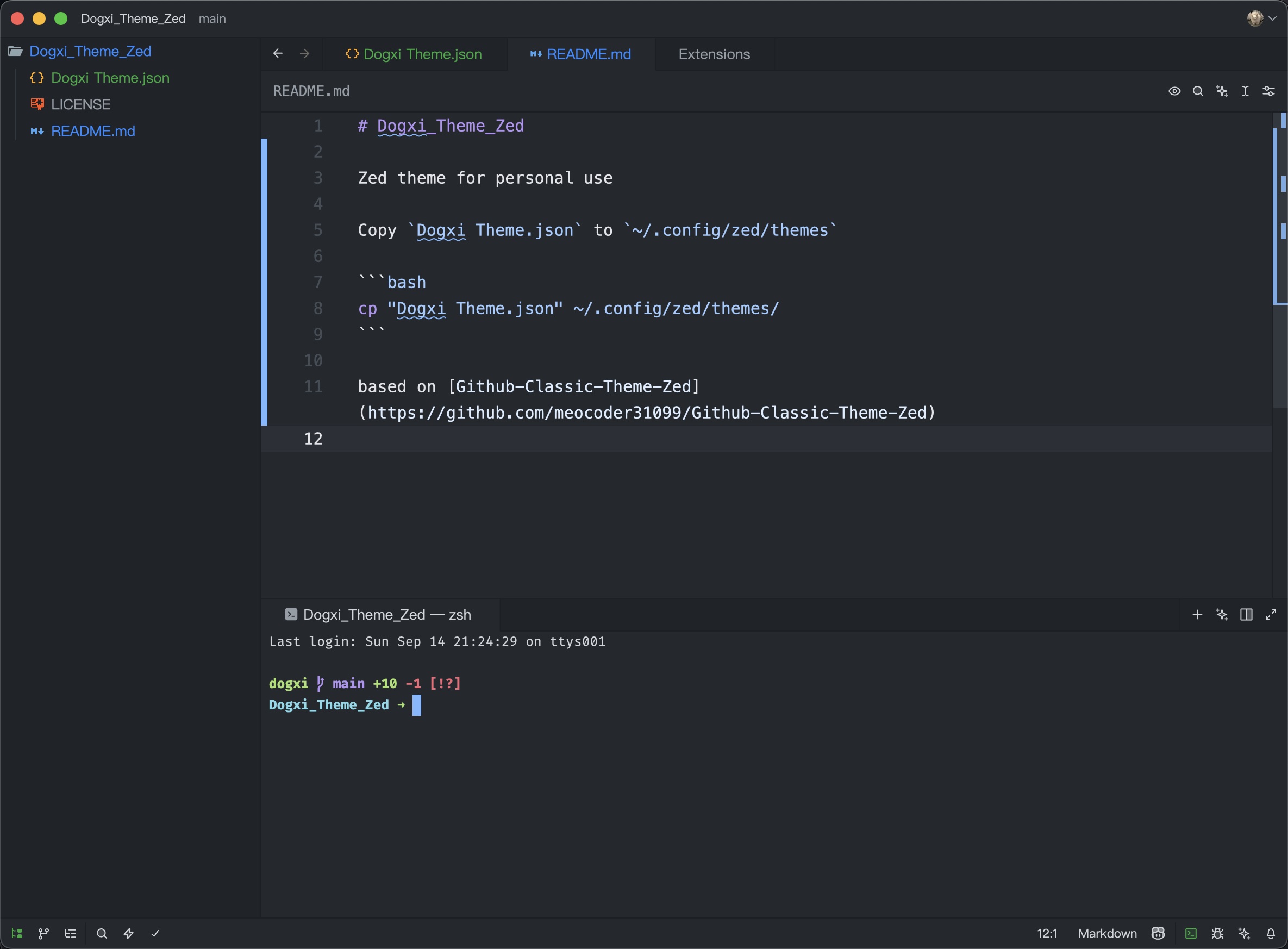This screenshot has width=1288, height=949.
Task: Open the Extensions tab
Action: pyautogui.click(x=714, y=54)
